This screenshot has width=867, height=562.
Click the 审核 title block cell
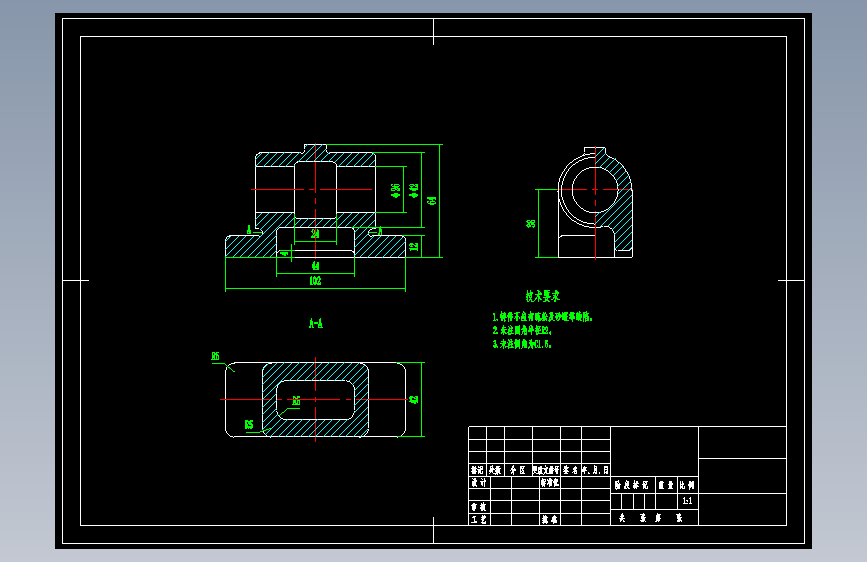[x=479, y=507]
